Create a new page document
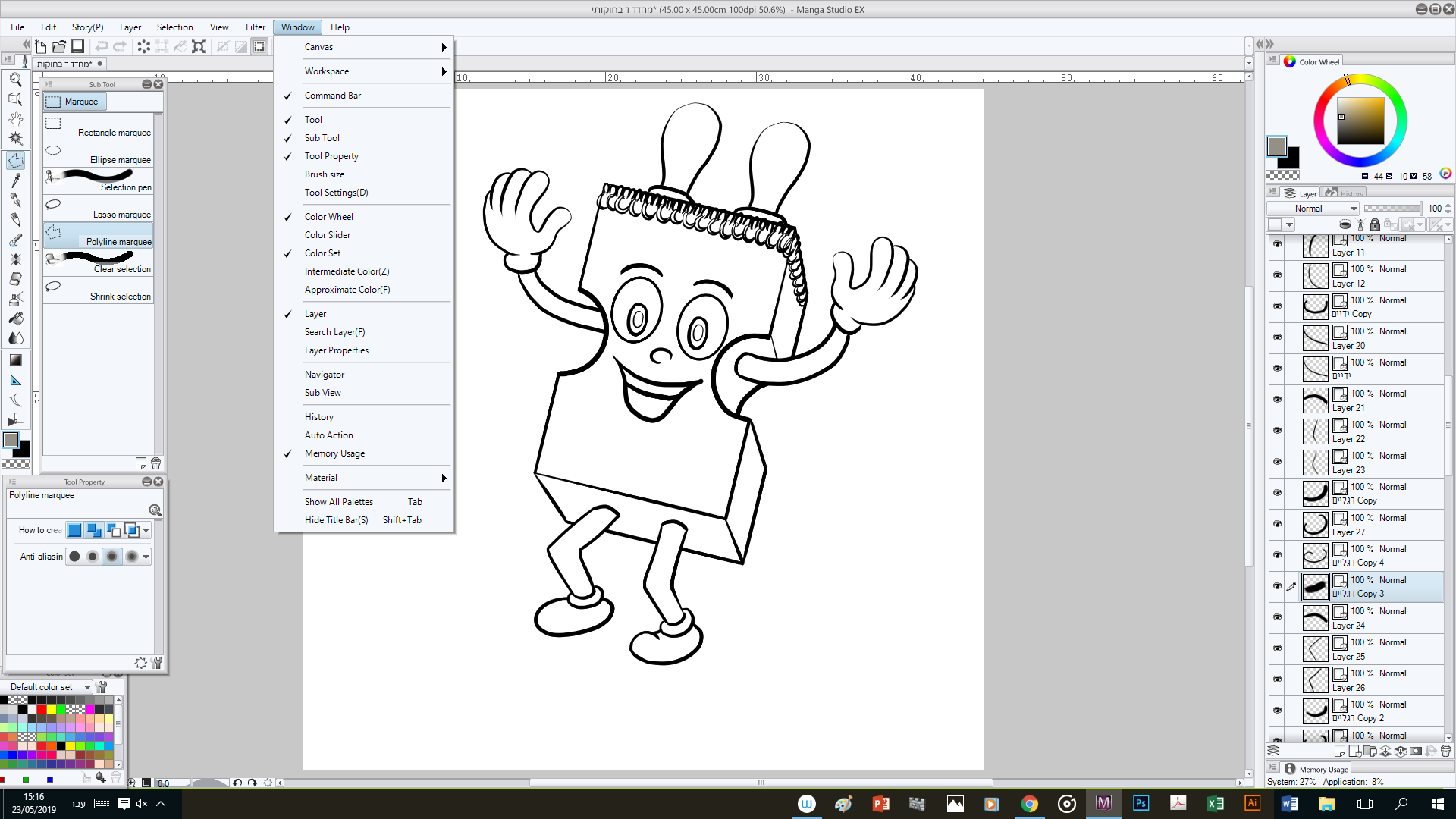The image size is (1456, 819). (x=41, y=46)
